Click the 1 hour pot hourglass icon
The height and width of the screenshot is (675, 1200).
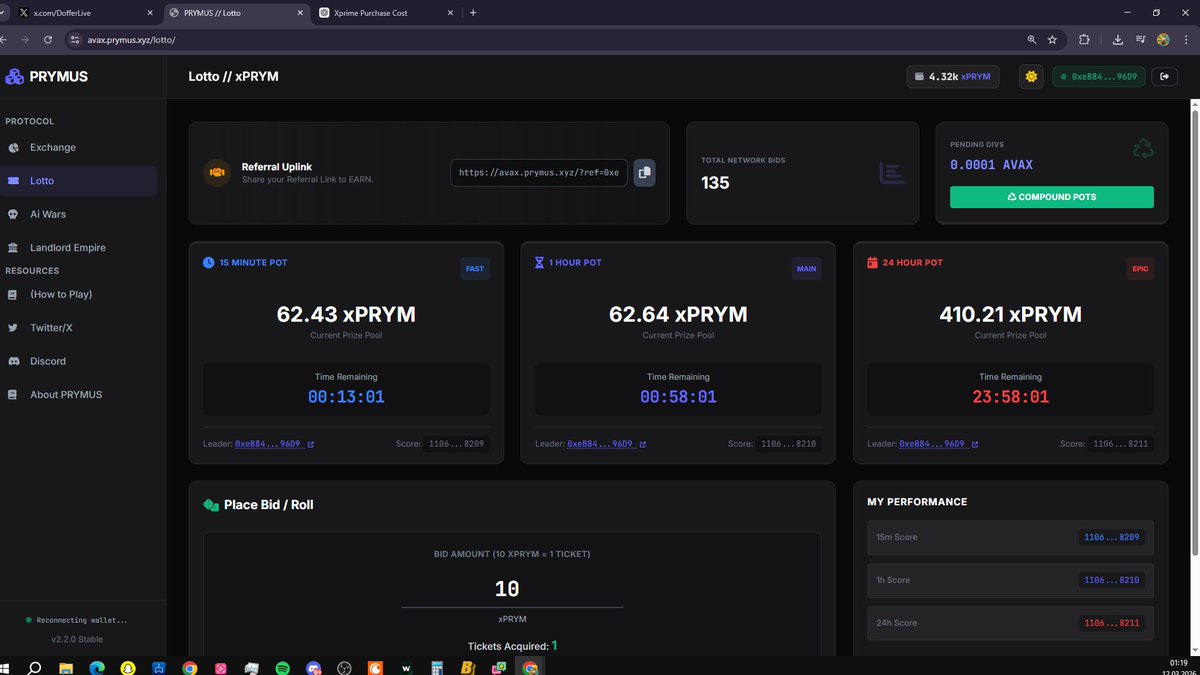coord(540,262)
